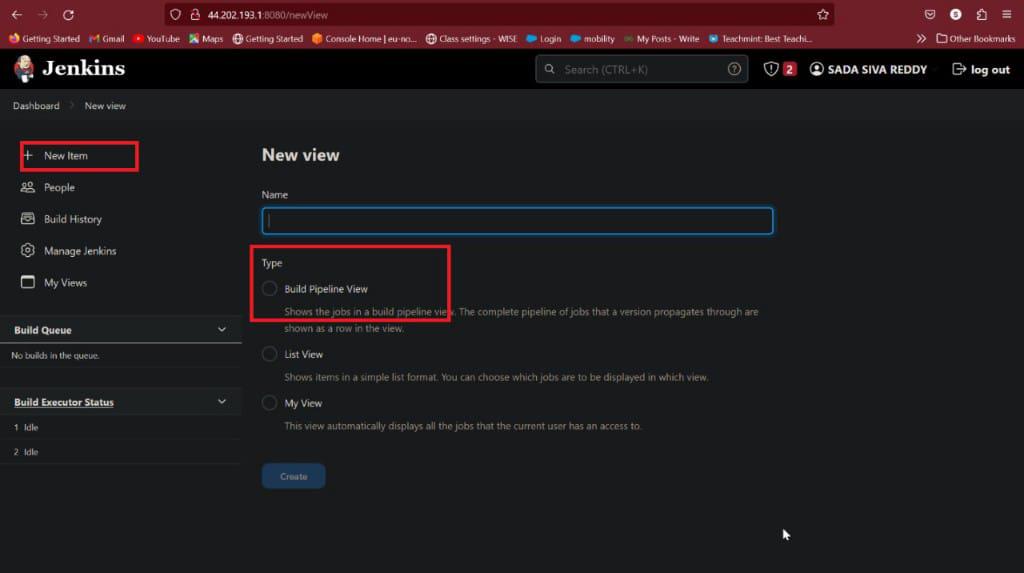Click the padlock site info icon
The image size is (1024, 573).
tap(195, 14)
